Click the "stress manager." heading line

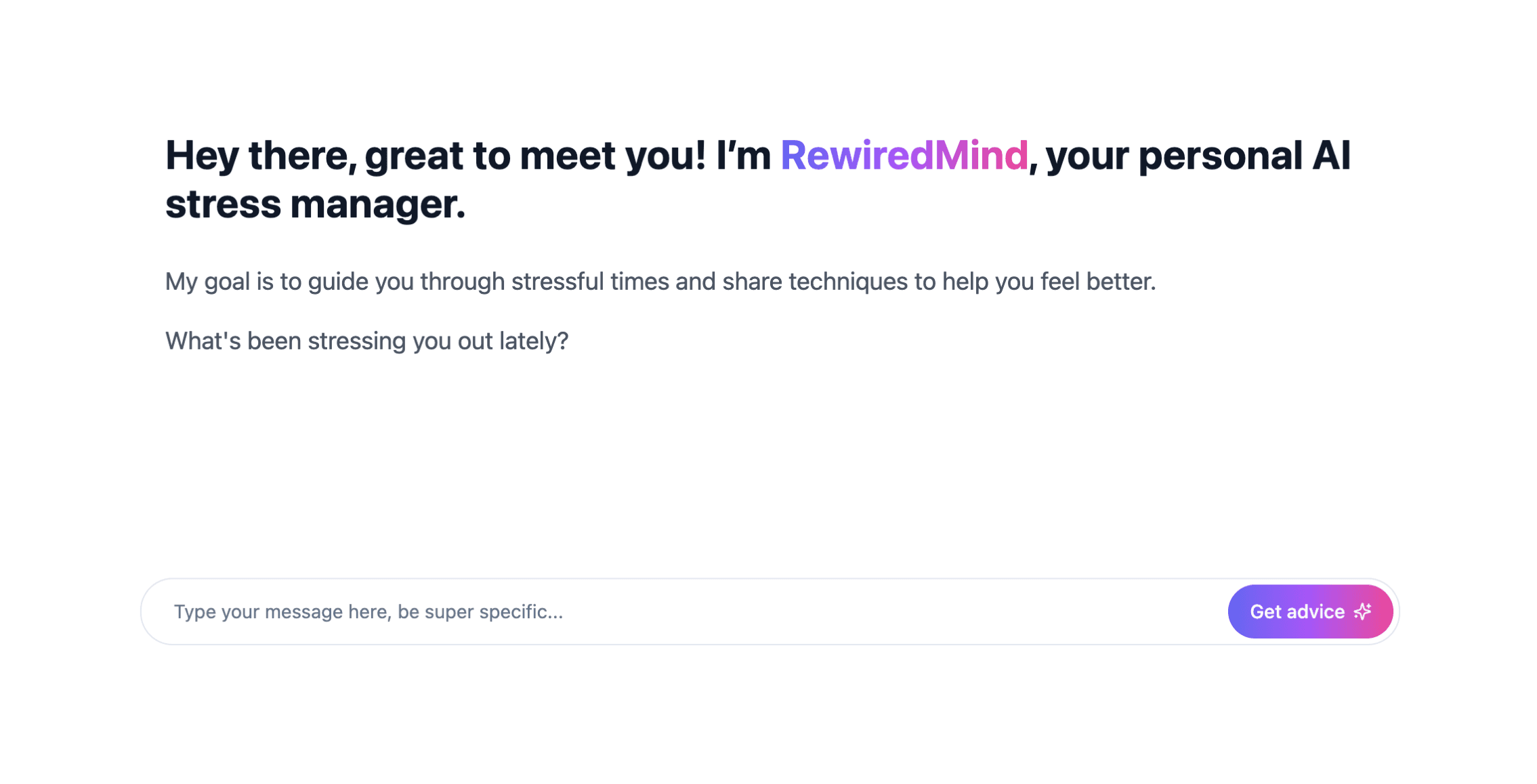(x=315, y=204)
